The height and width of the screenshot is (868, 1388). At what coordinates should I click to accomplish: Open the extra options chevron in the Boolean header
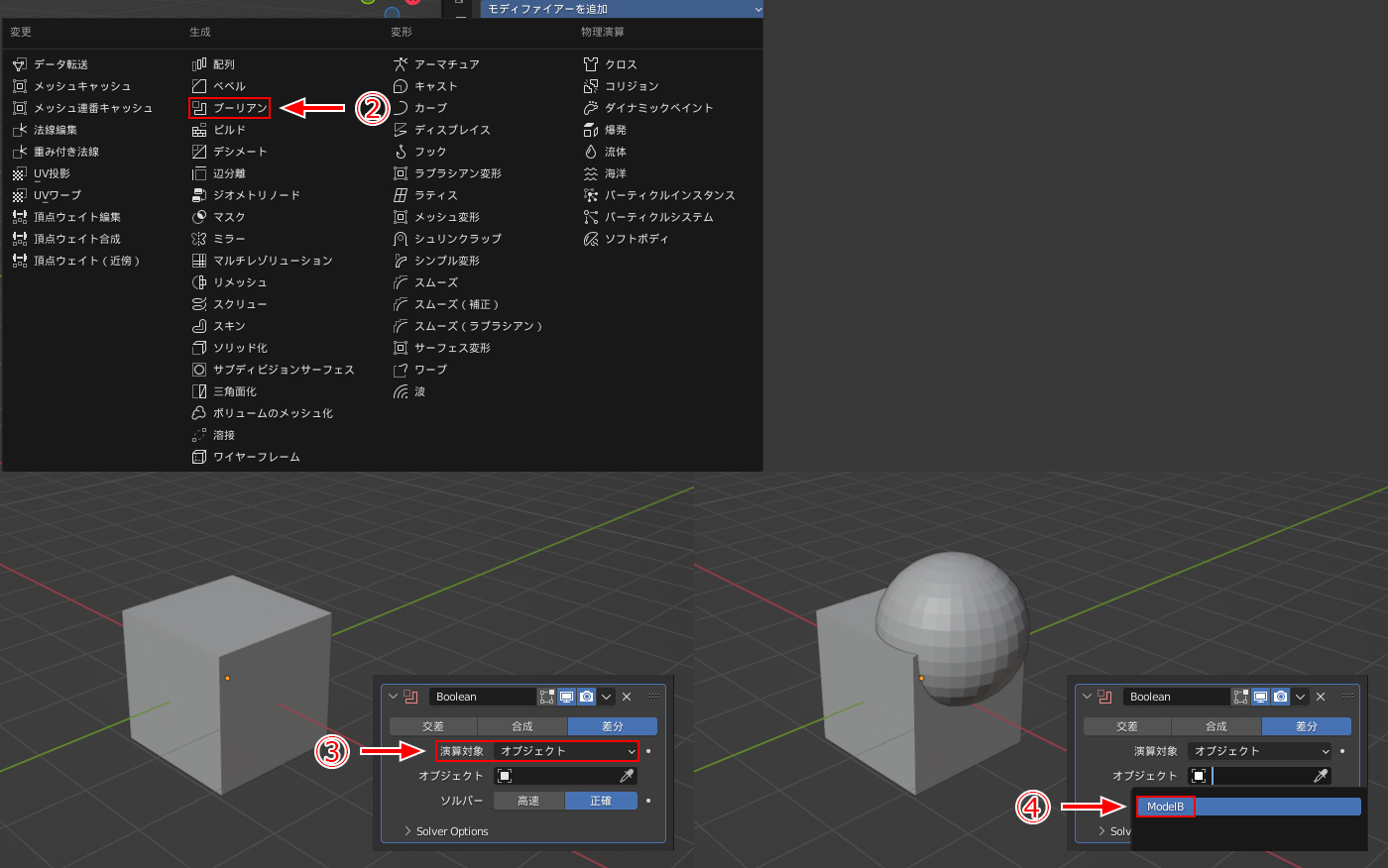click(606, 698)
